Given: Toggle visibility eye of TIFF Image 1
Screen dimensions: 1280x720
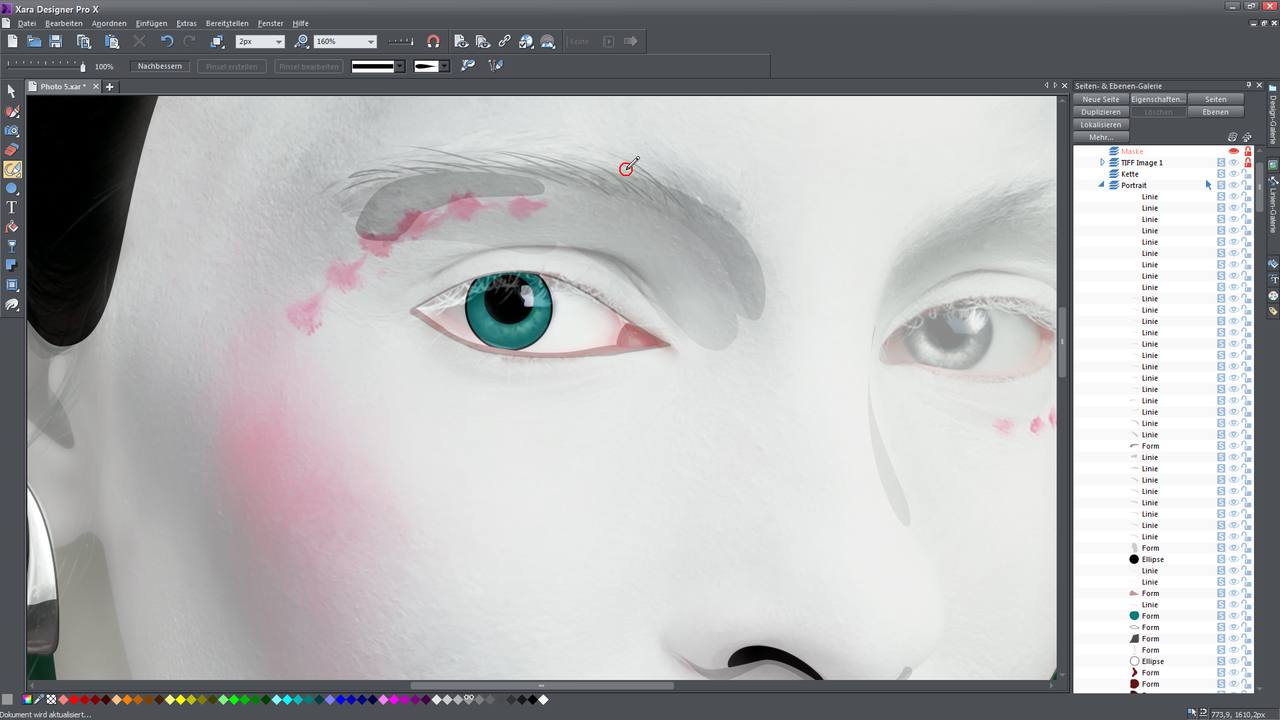Looking at the screenshot, I should click(1234, 162).
